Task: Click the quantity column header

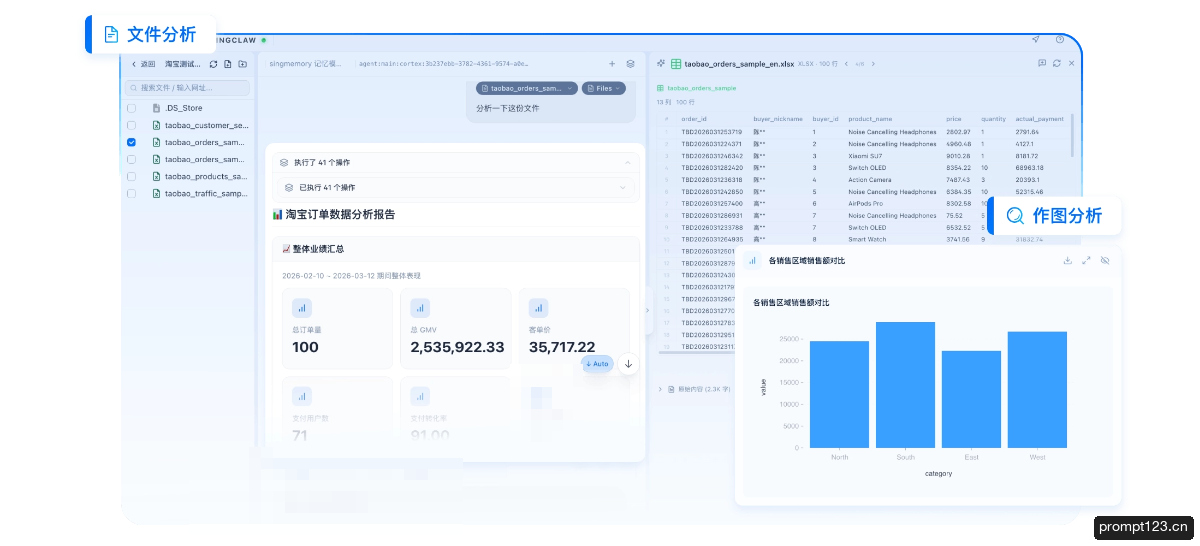Action: click(993, 119)
